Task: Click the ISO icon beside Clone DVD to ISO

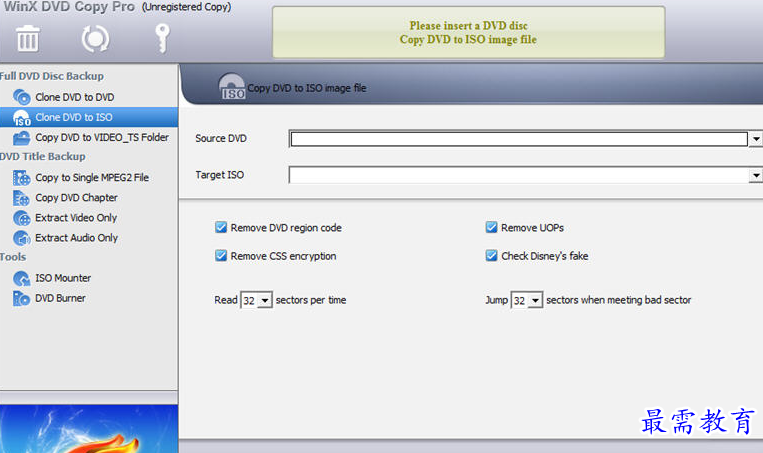Action: pos(21,118)
